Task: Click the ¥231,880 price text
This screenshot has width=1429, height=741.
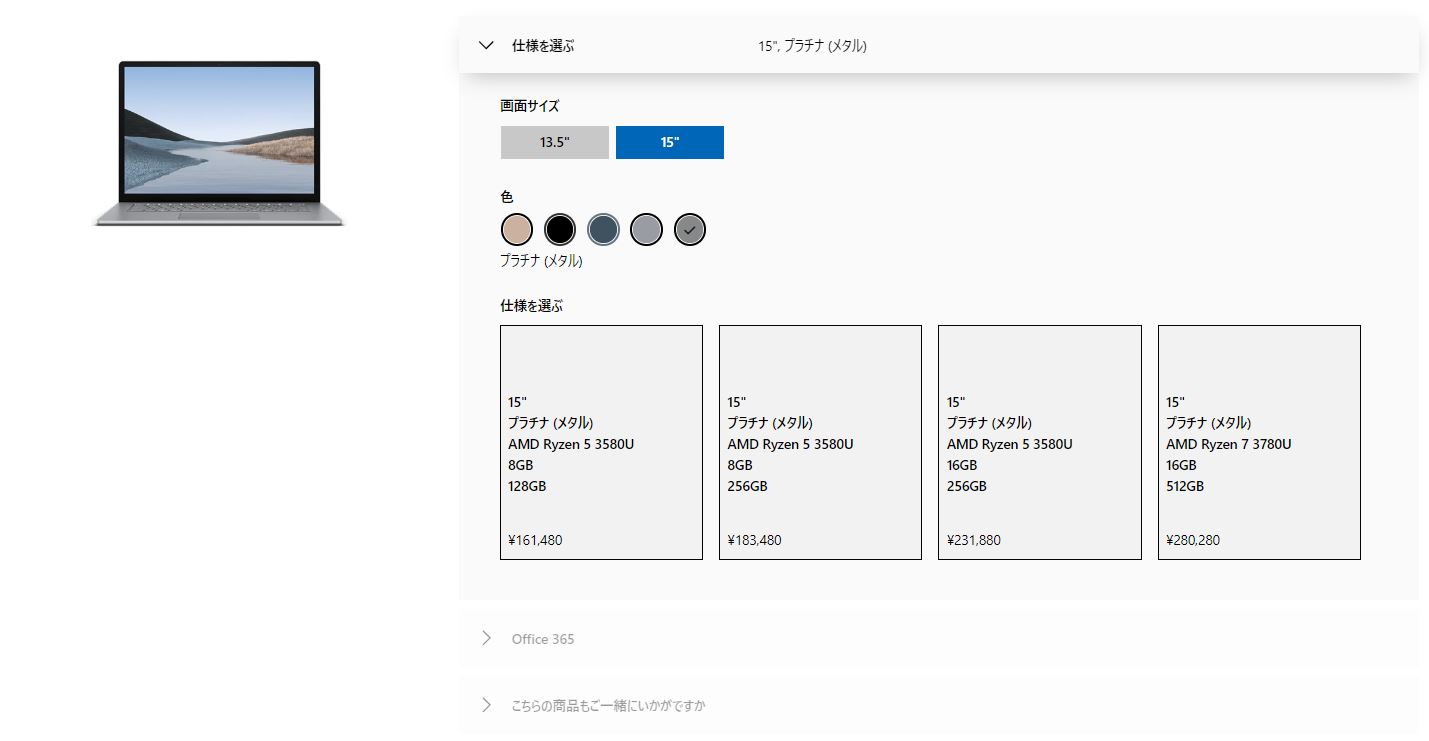Action: (974, 540)
